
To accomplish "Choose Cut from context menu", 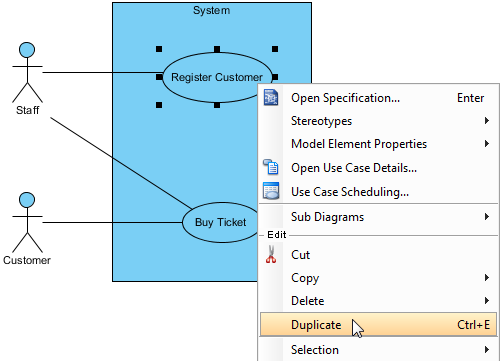I will pos(378,255).
